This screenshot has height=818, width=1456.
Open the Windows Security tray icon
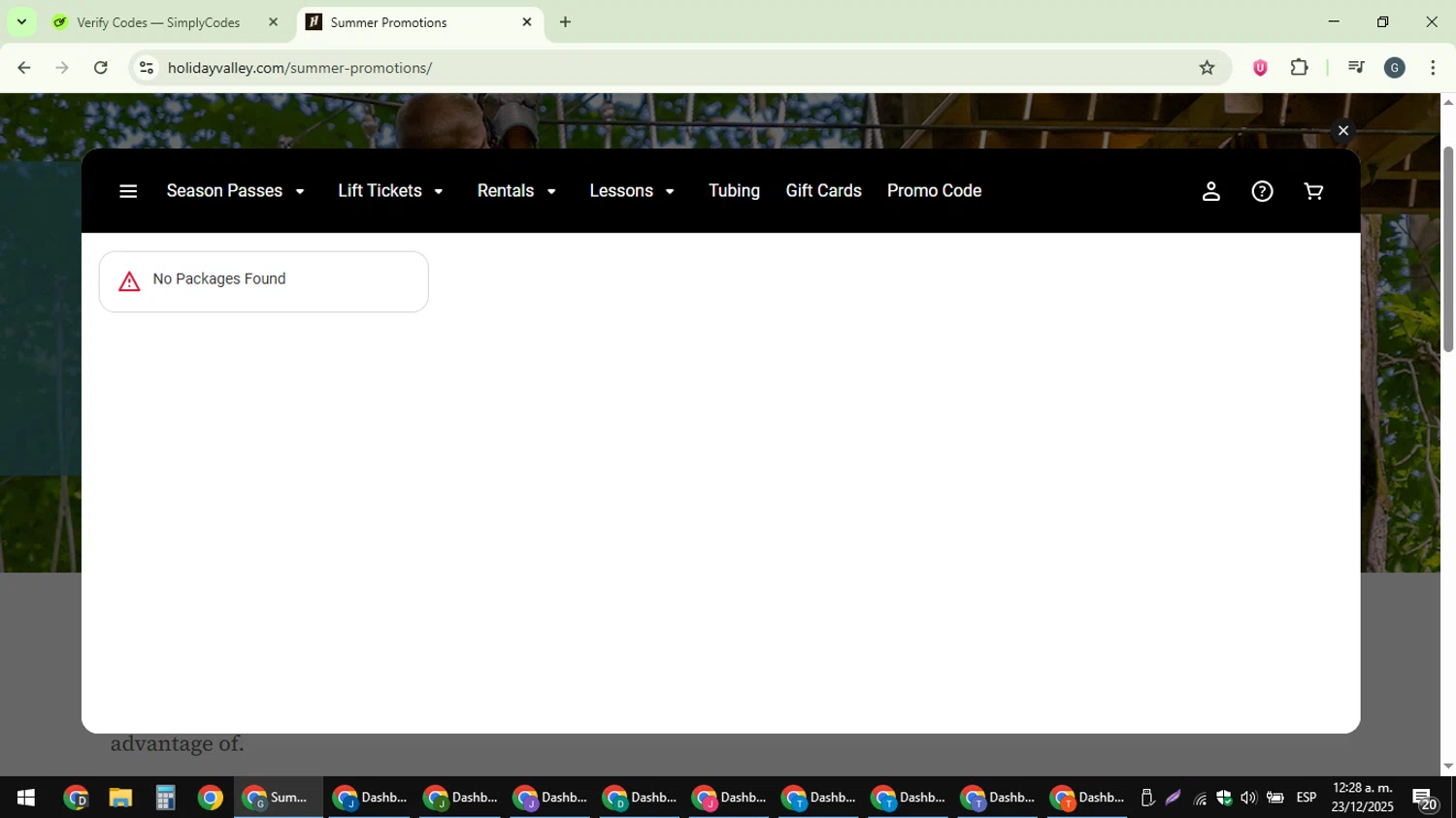[x=1224, y=798]
